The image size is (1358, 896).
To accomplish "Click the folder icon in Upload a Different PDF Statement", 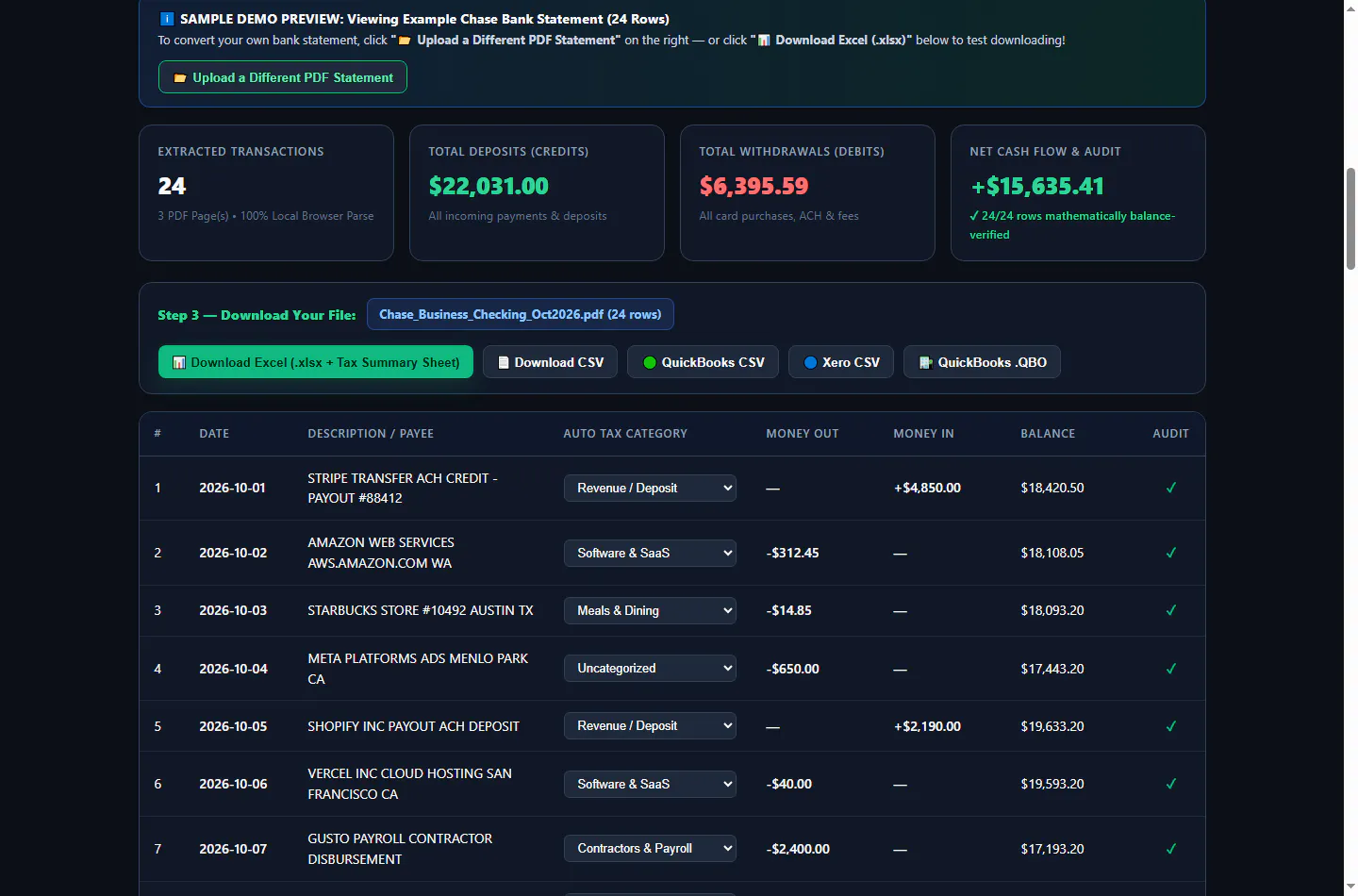I will pyautogui.click(x=180, y=78).
